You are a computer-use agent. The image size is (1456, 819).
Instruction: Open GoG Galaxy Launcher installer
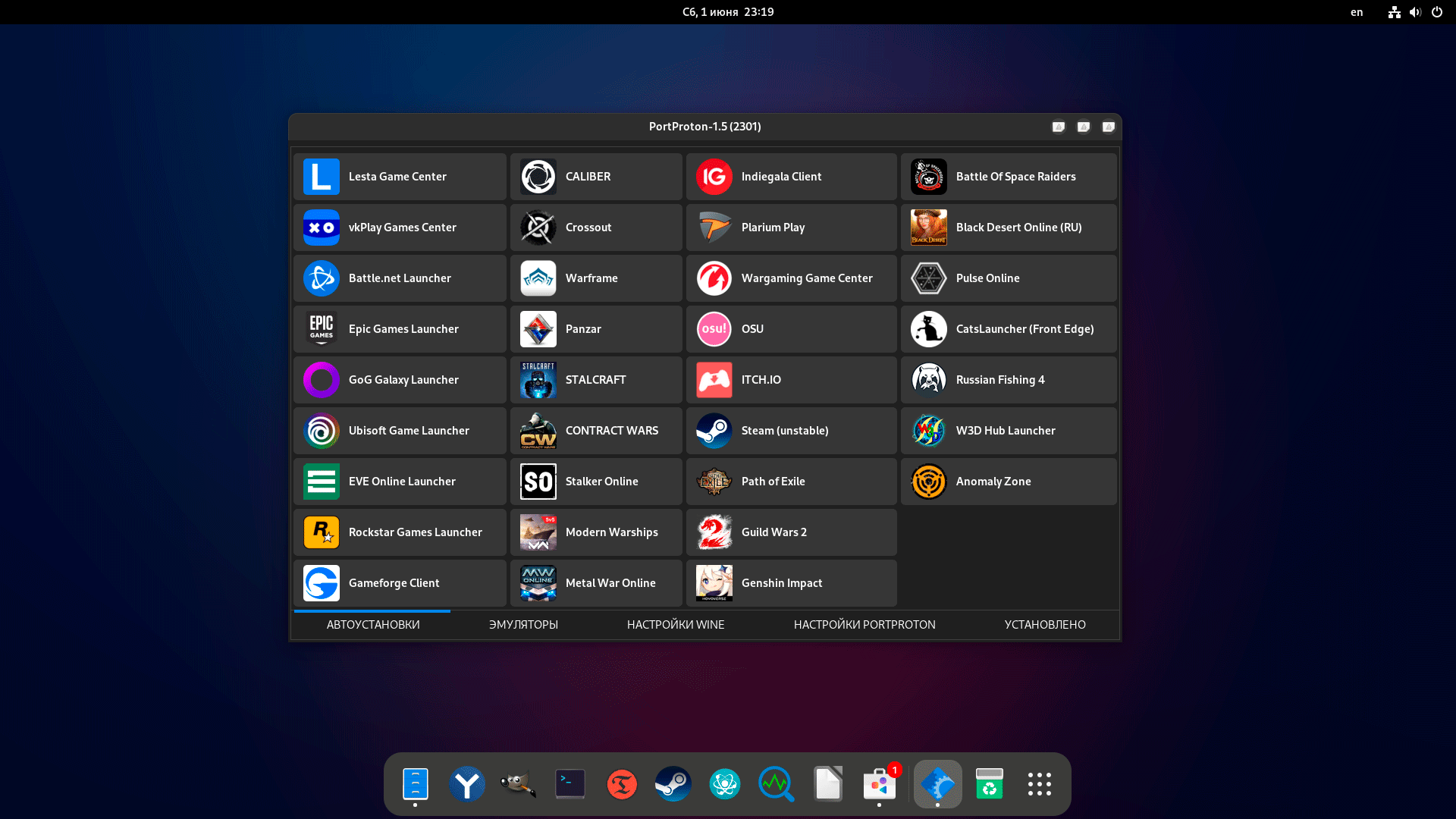coord(399,379)
